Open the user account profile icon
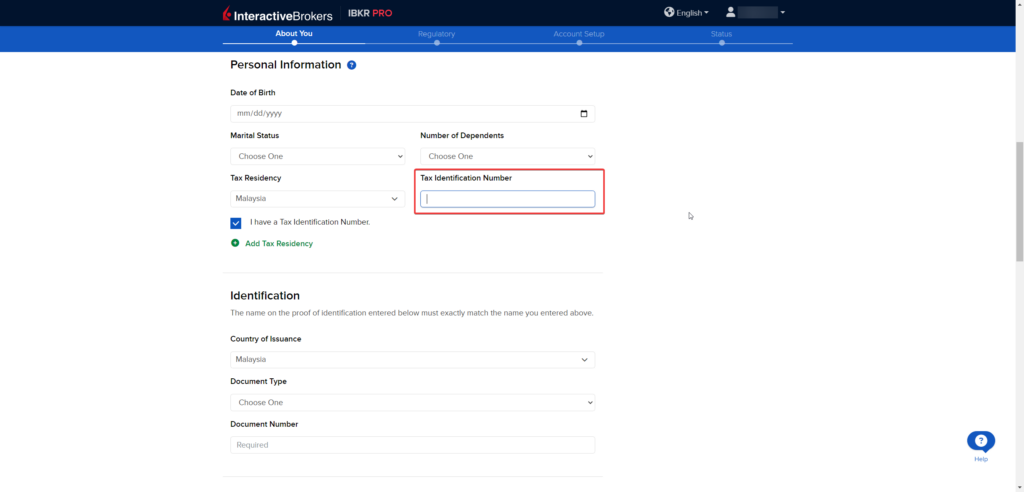1024x492 pixels. pos(731,13)
